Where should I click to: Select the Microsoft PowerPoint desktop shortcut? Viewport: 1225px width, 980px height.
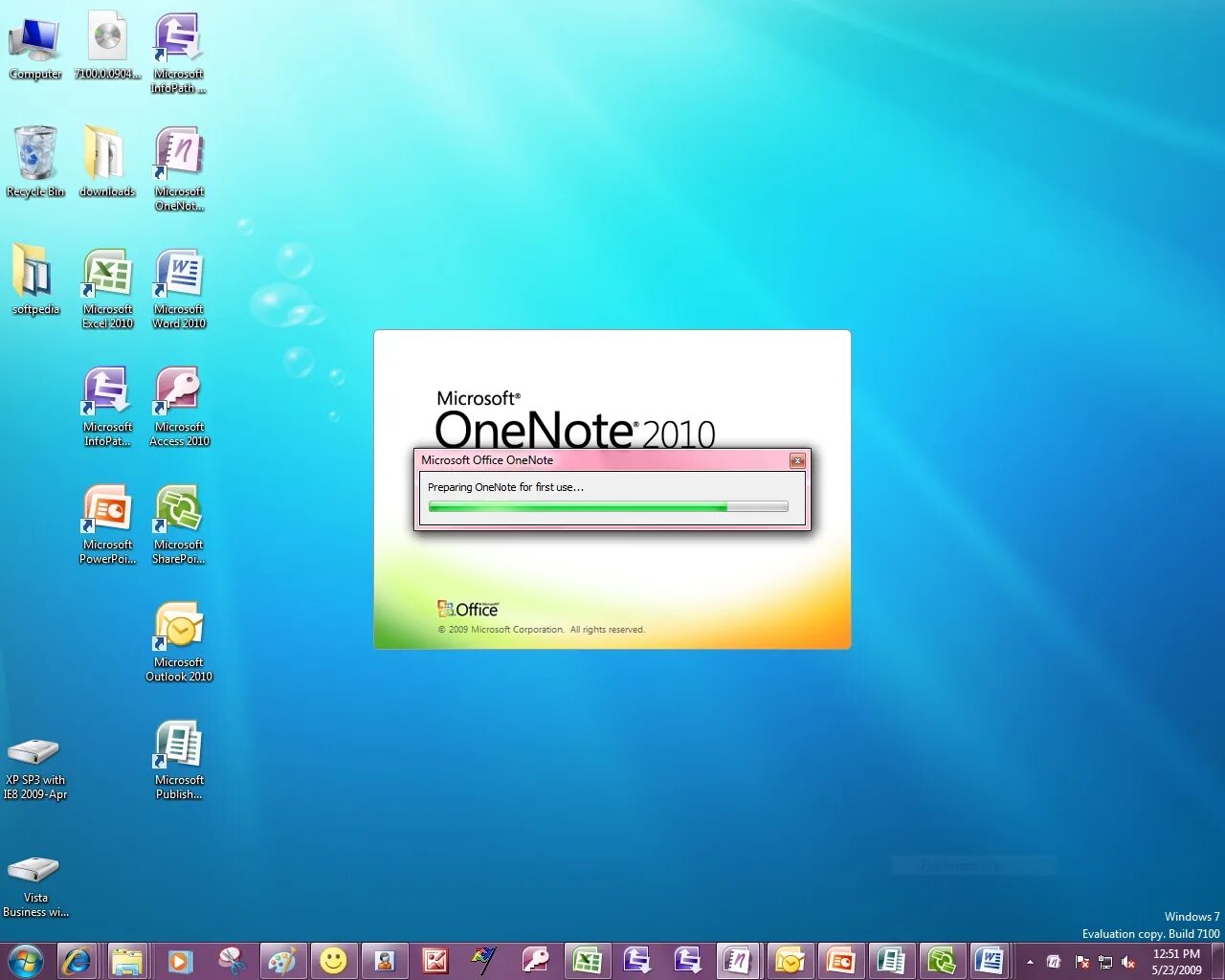click(x=107, y=523)
